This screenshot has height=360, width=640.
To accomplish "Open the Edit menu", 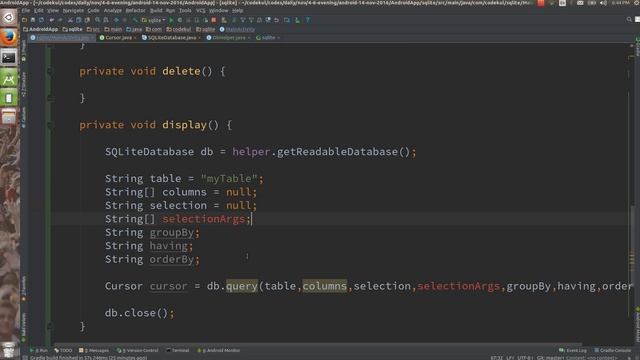I will [x=39, y=11].
